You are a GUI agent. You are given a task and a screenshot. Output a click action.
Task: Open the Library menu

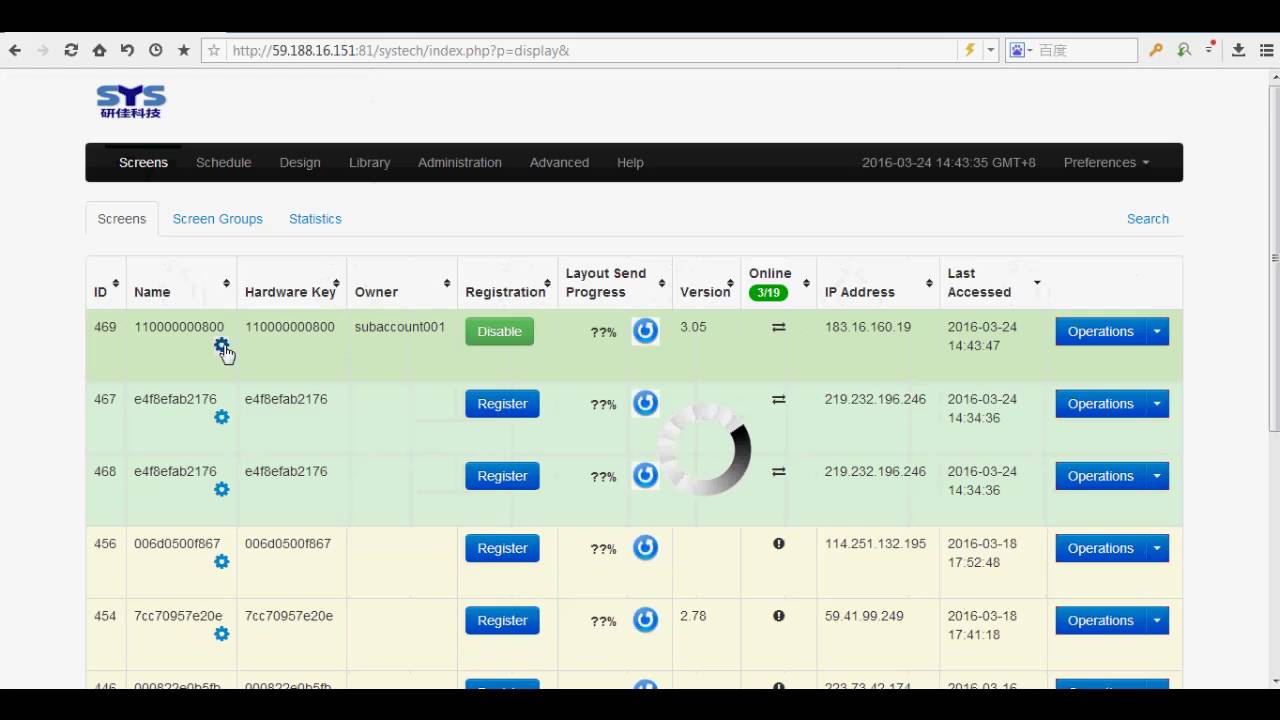pos(369,162)
